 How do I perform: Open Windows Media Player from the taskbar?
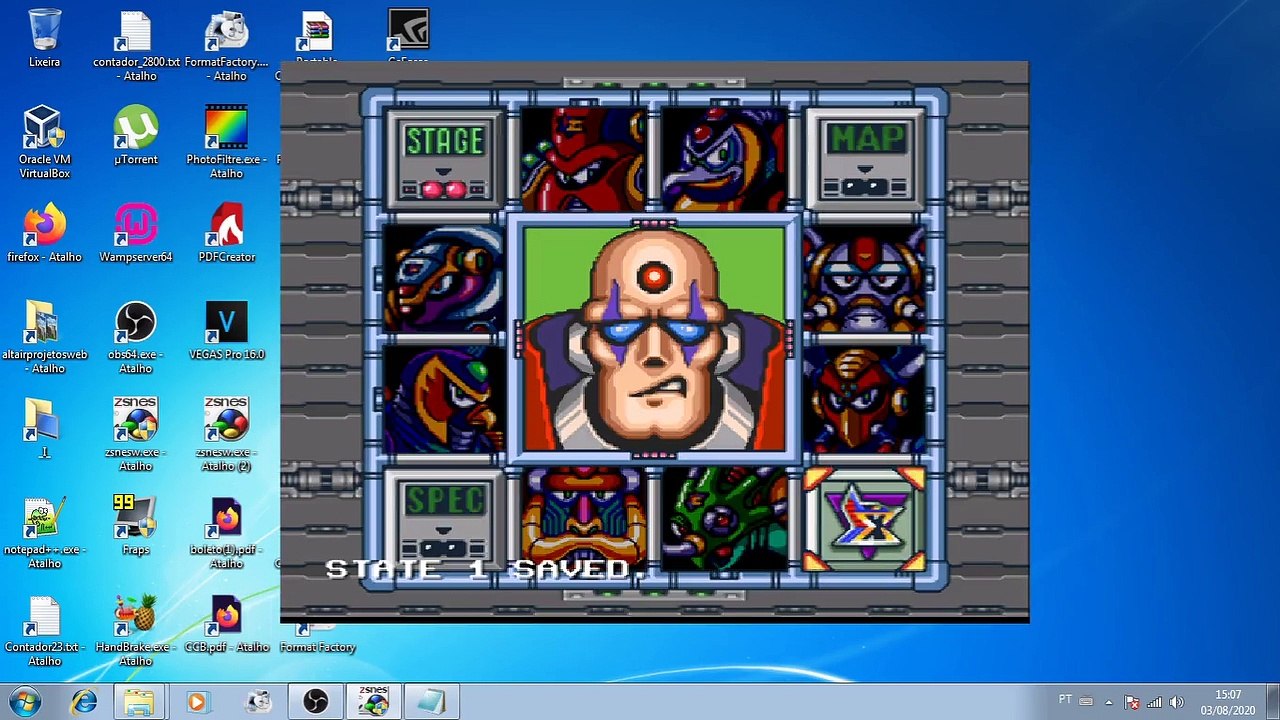(197, 702)
